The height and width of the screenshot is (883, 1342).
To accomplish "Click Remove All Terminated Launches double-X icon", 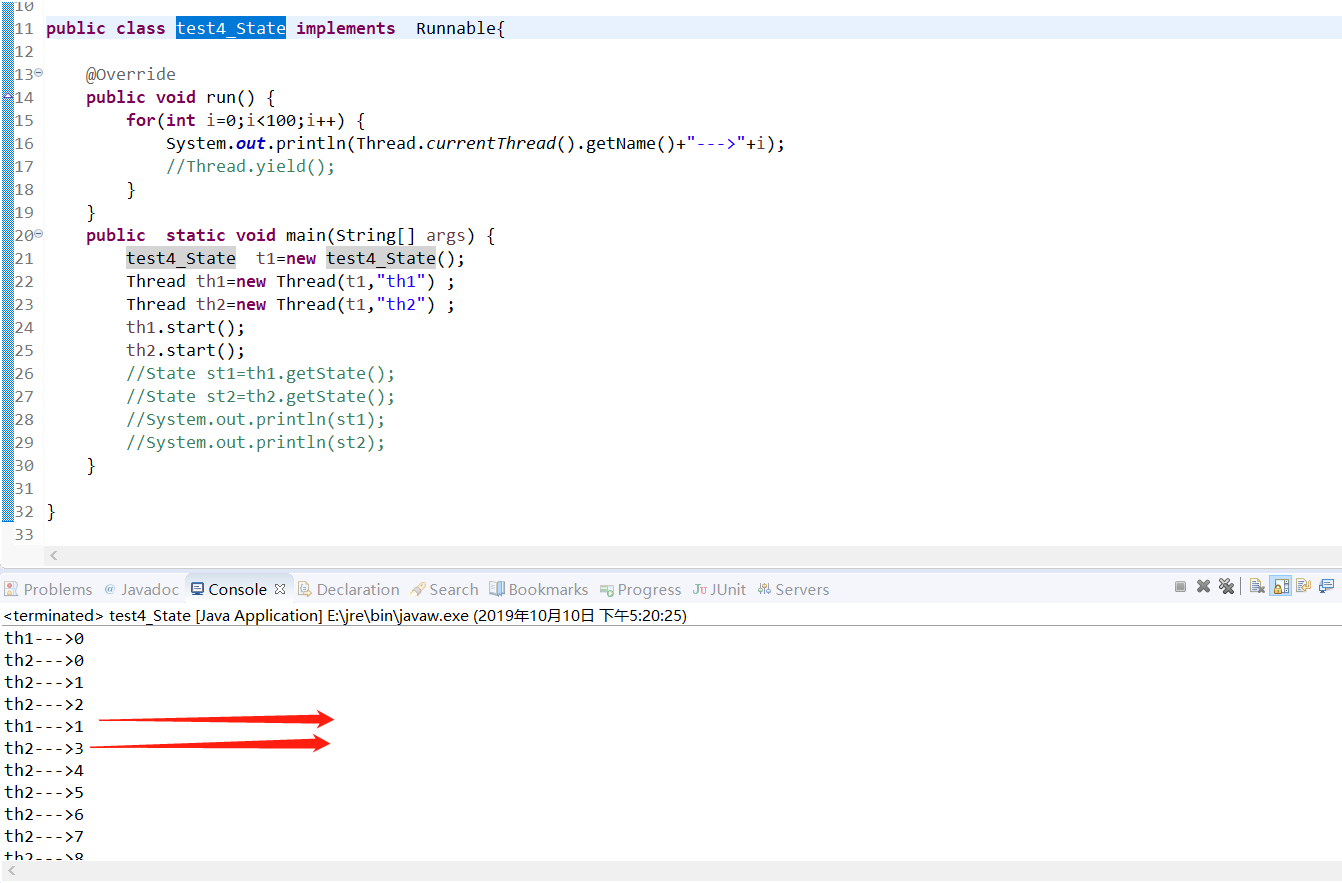I will [1227, 586].
